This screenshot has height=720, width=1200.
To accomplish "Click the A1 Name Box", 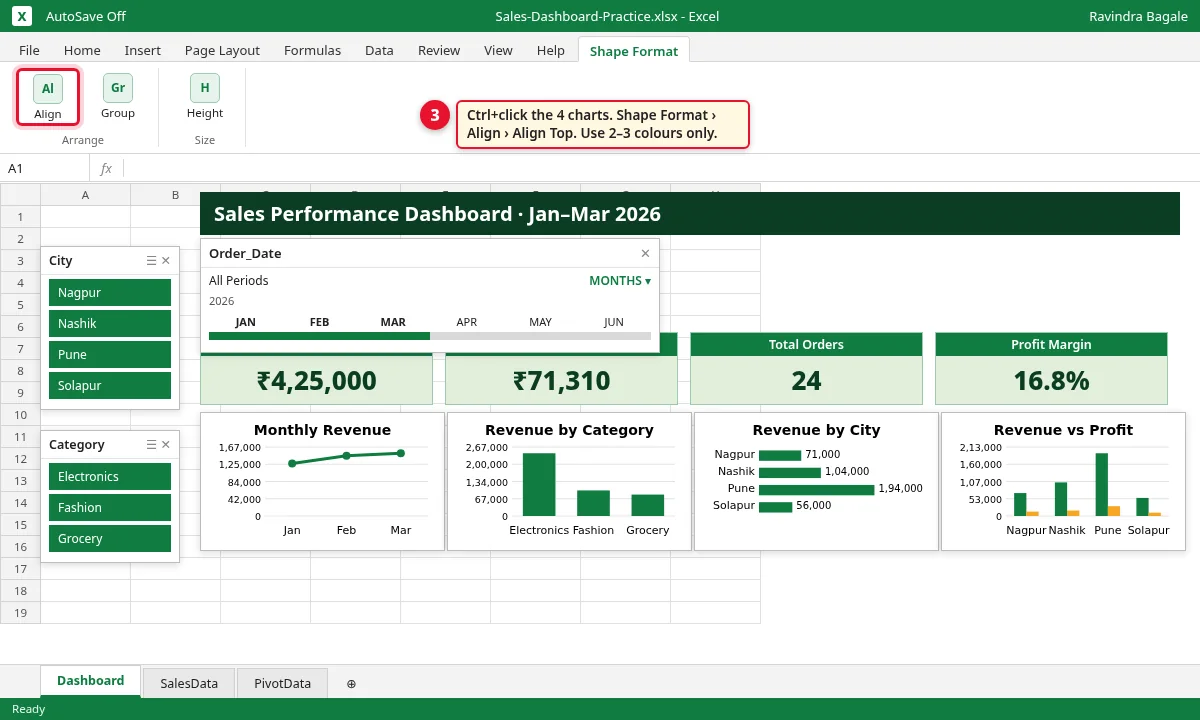I will (x=45, y=168).
